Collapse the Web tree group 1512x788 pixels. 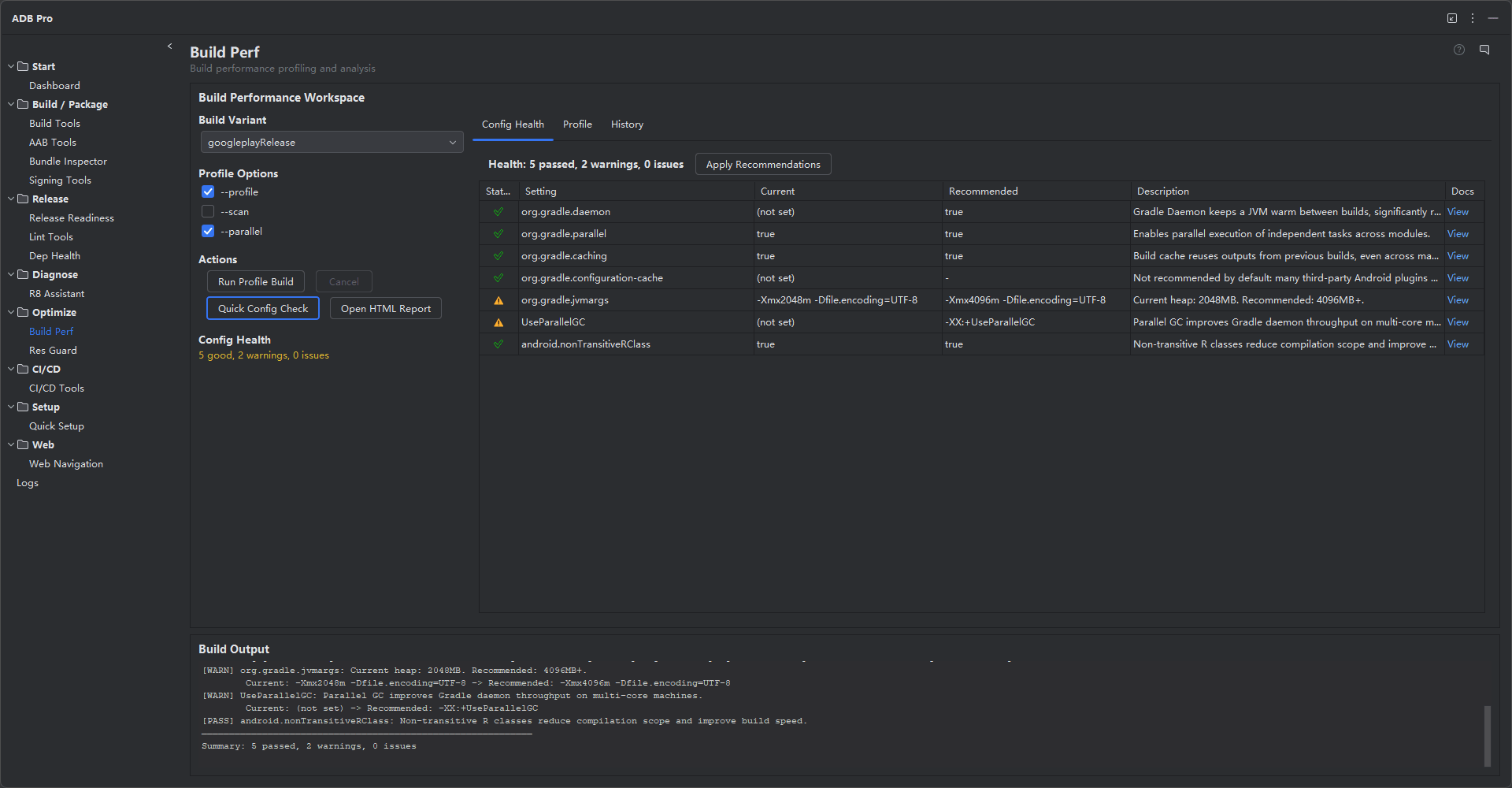click(11, 444)
